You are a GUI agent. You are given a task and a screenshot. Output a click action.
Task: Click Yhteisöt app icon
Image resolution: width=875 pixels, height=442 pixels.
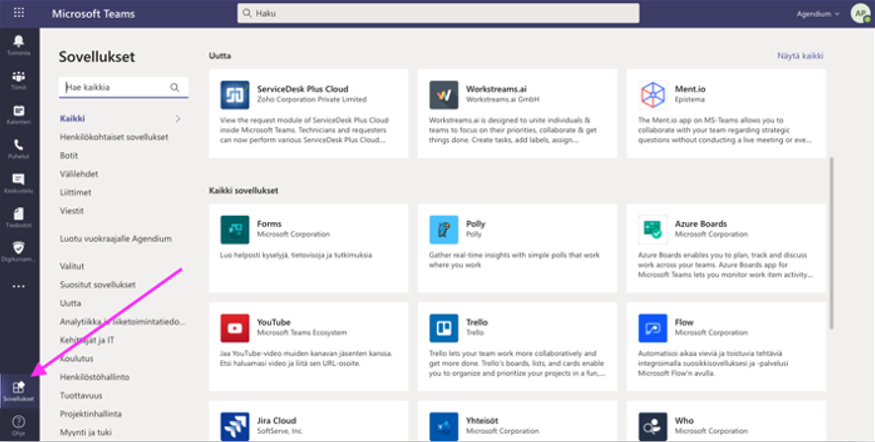[444, 426]
